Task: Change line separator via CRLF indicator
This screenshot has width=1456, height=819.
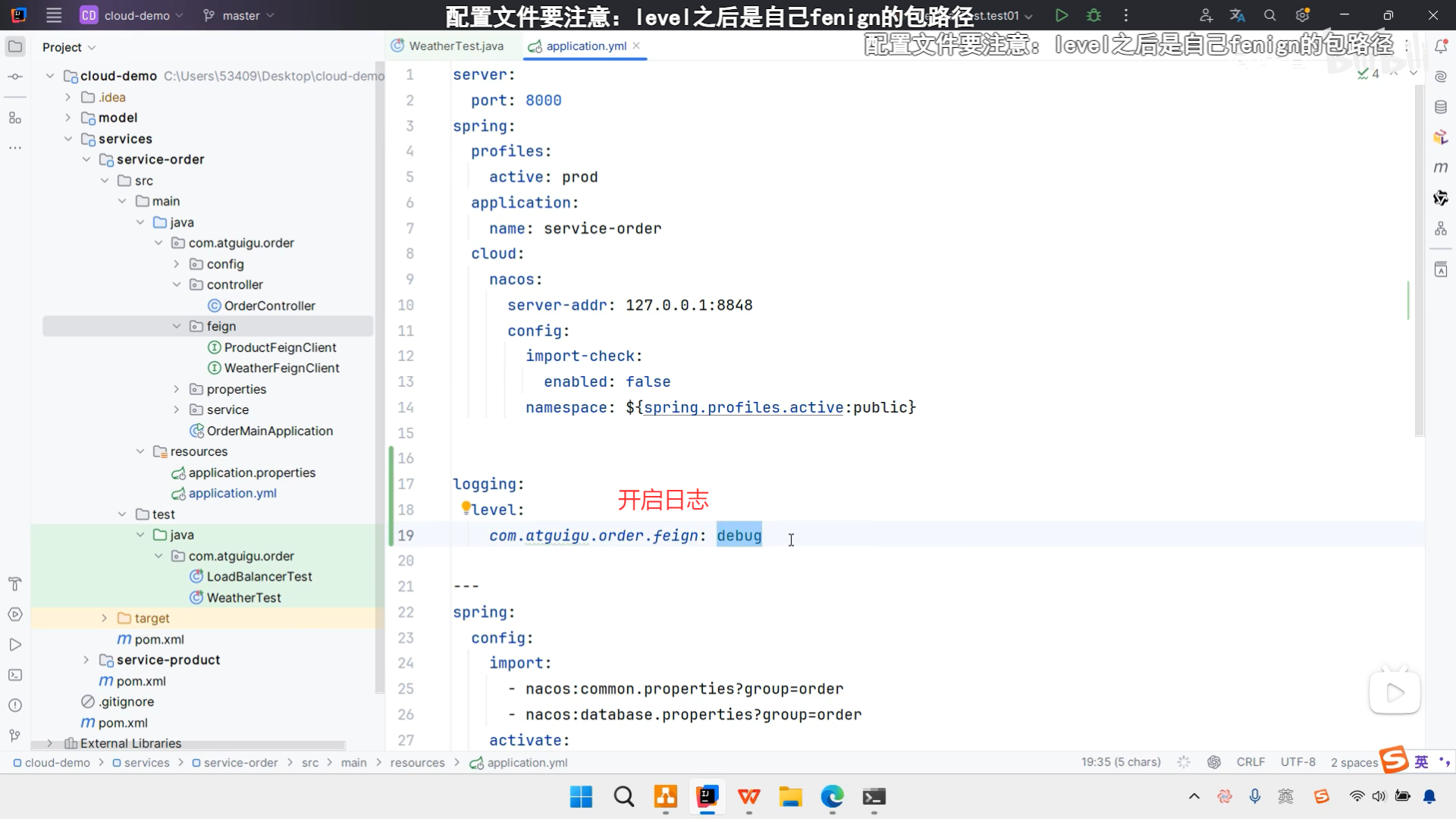Action: [1250, 762]
